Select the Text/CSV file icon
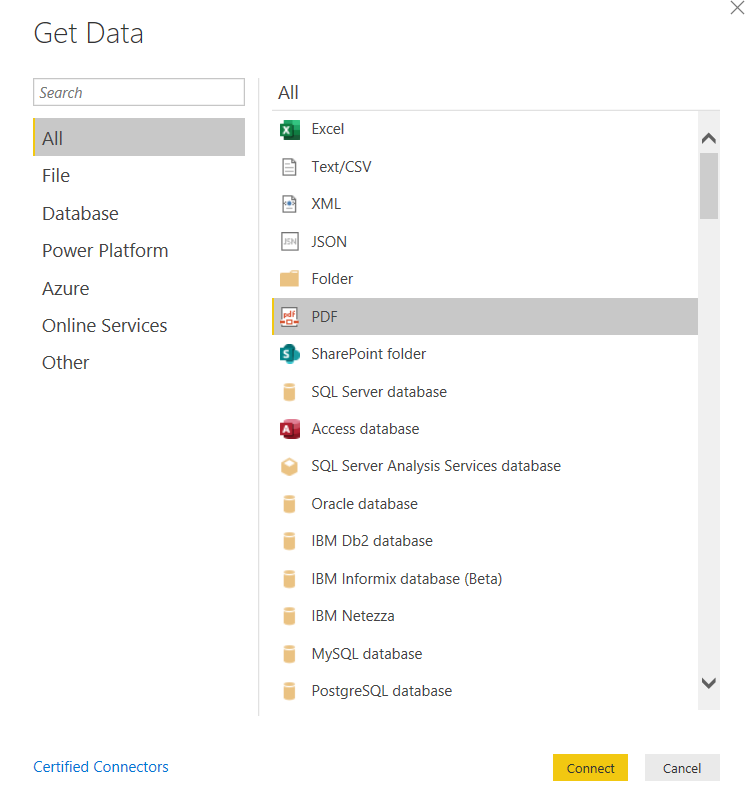The image size is (751, 806). click(x=290, y=167)
